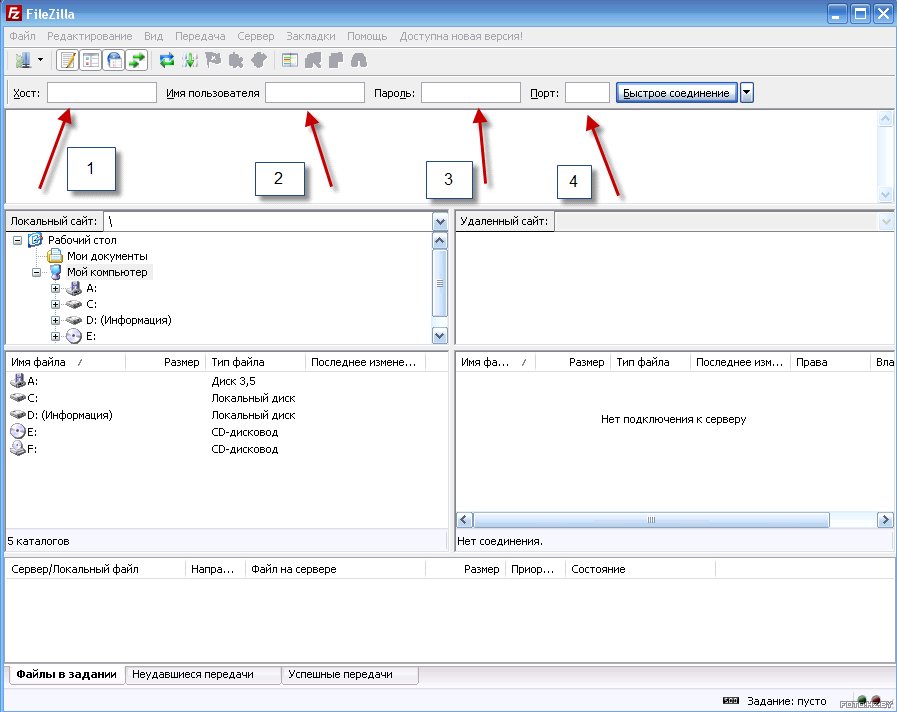Screen dimensions: 897x712
Task: Click the E: CD drive icon in file list
Action: pos(18,432)
